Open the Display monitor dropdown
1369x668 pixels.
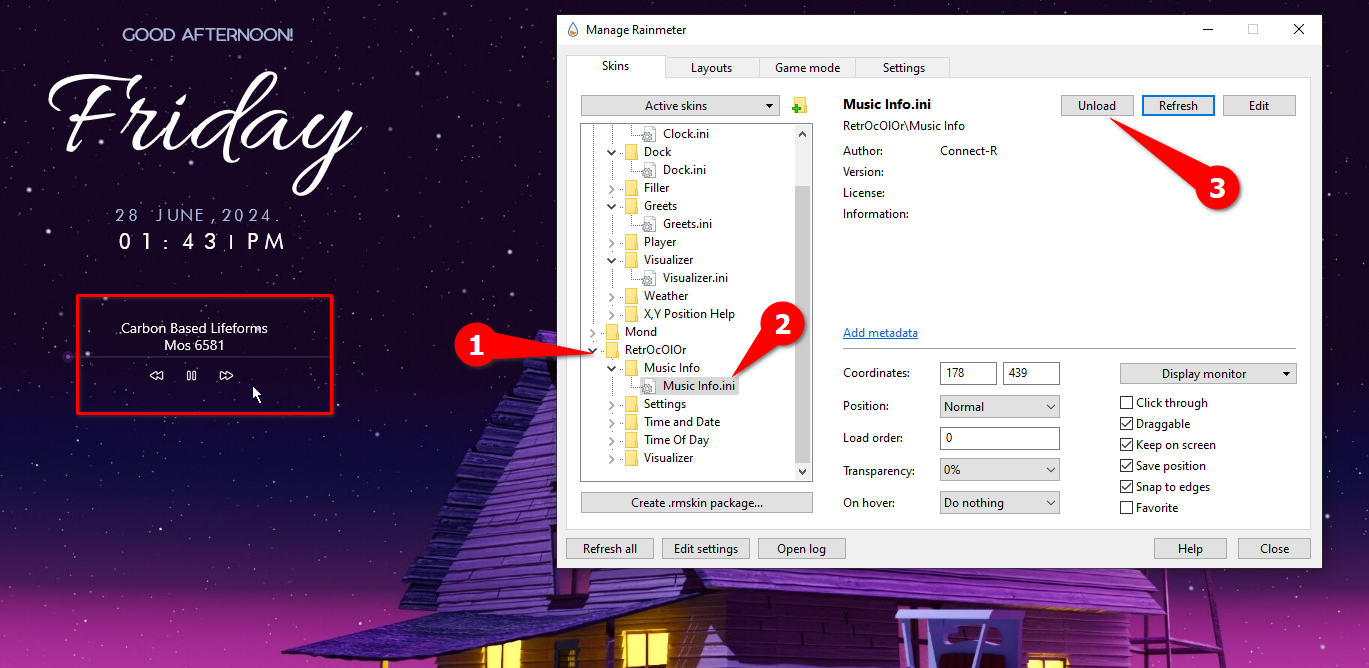[1208, 373]
